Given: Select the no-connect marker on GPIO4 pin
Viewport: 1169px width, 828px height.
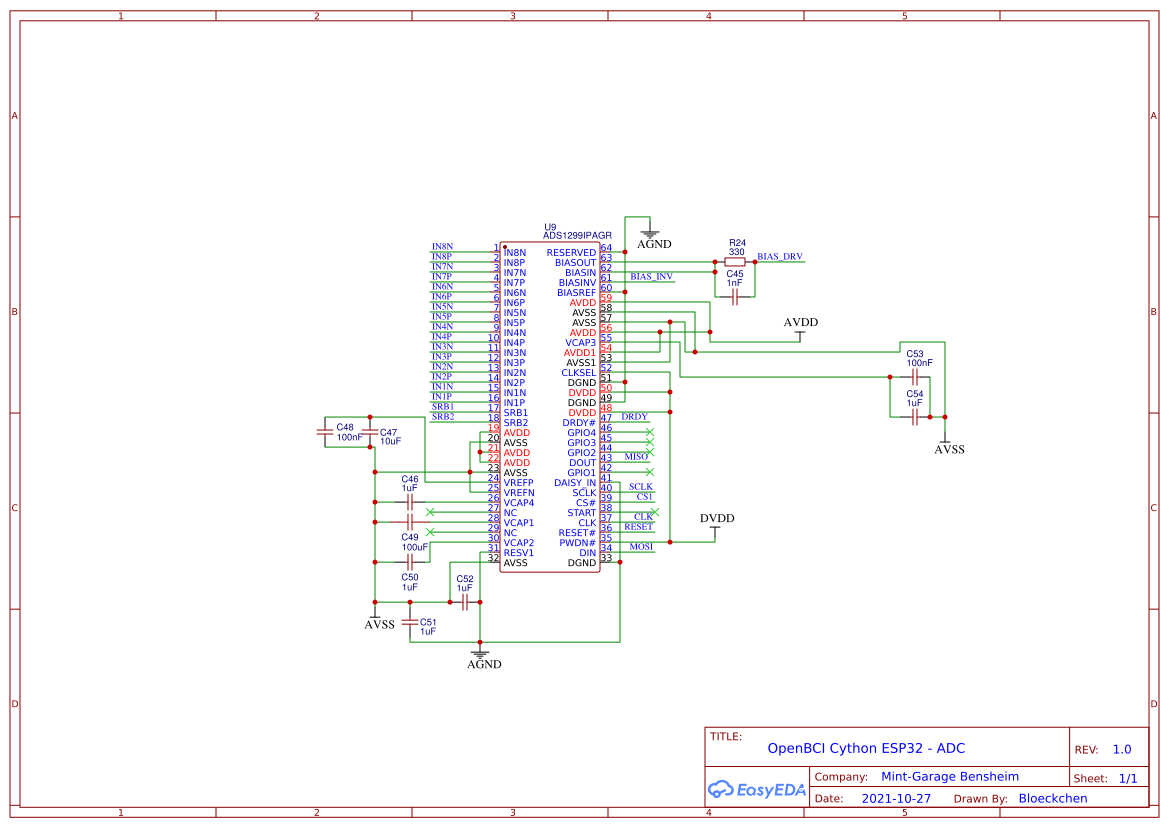Looking at the screenshot, I should pos(651,431).
